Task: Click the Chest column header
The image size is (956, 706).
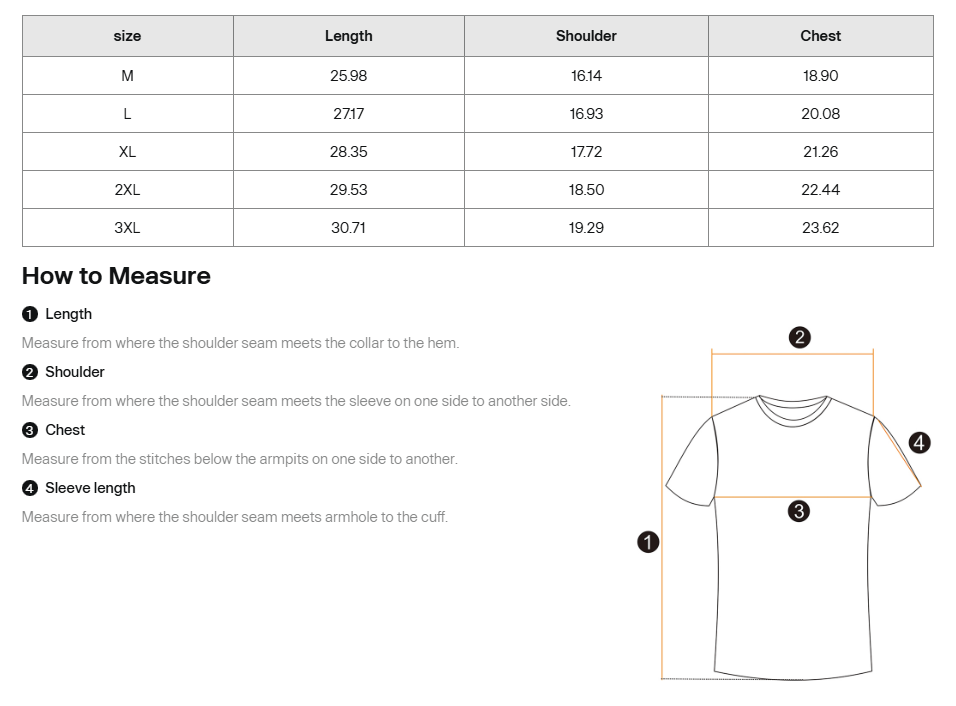Action: [820, 36]
